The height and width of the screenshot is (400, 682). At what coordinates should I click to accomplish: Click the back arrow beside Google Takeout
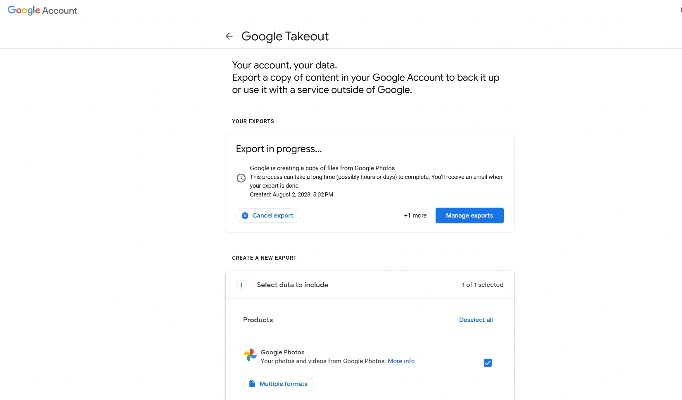coord(229,36)
